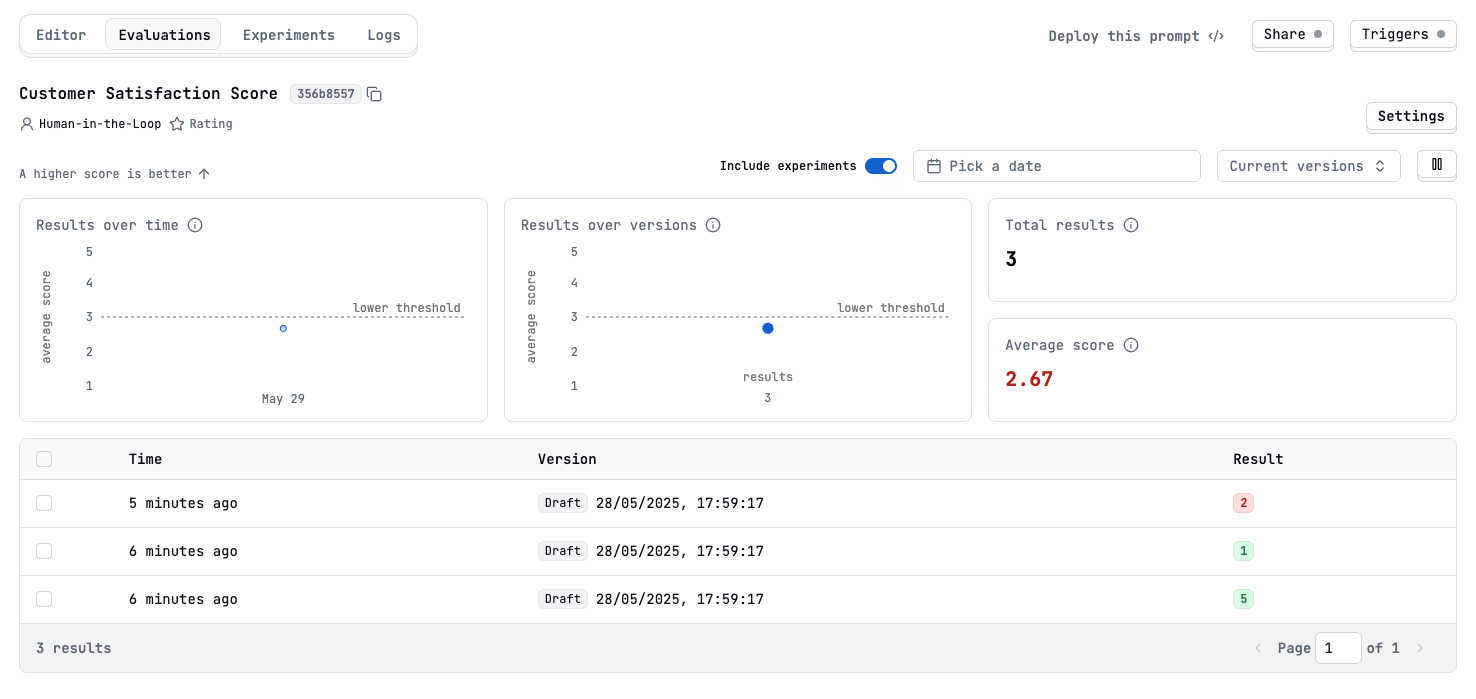Select checkbox for row with result 5
This screenshot has height=699, width=1476.
point(44,599)
